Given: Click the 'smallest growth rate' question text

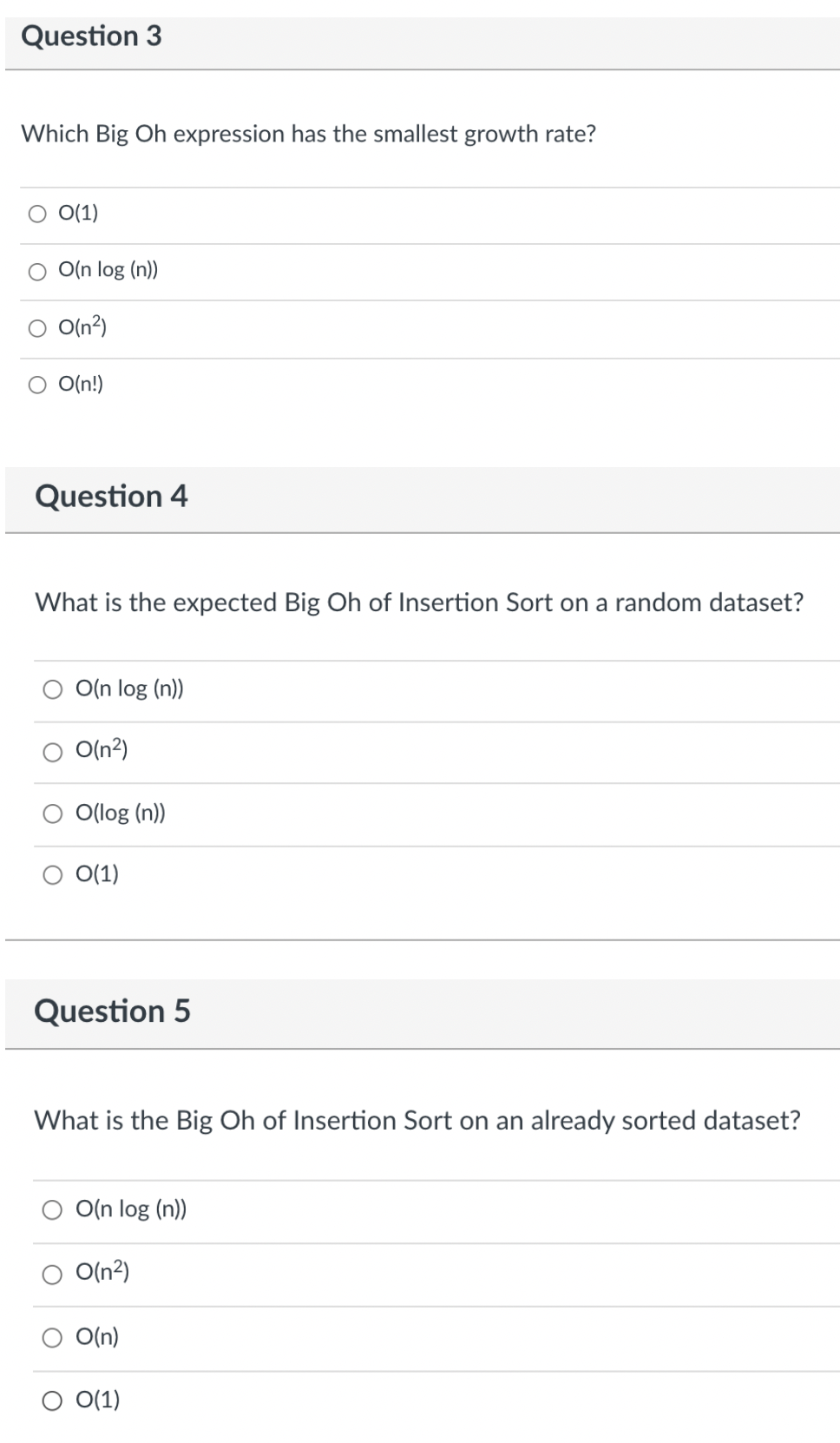Looking at the screenshot, I should tap(308, 134).
